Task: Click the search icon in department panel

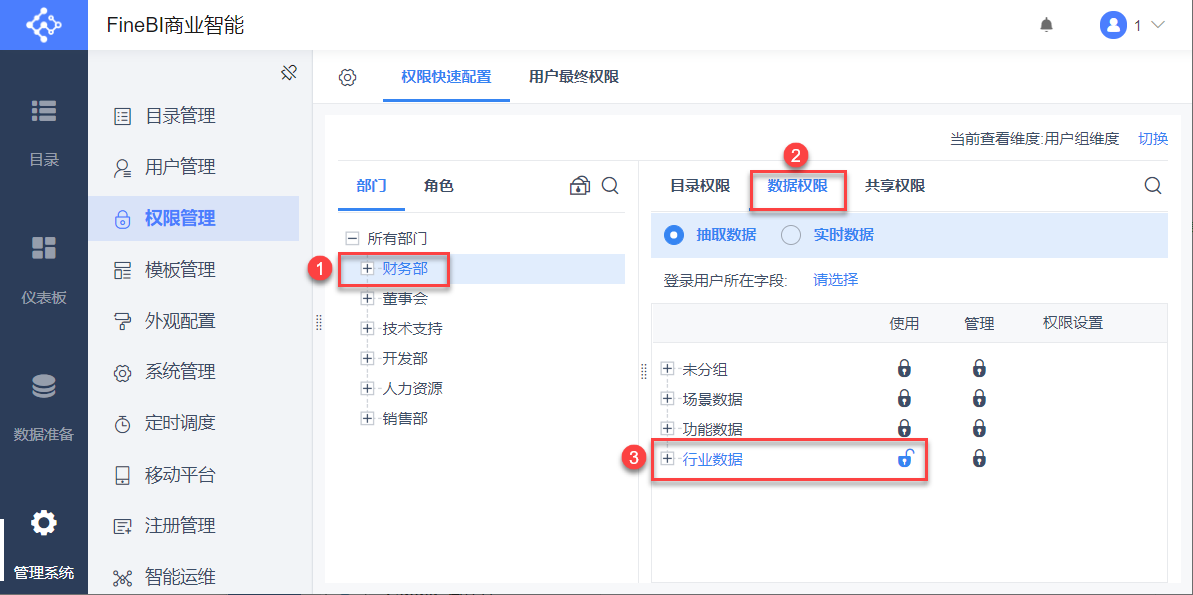Action: coord(610,186)
